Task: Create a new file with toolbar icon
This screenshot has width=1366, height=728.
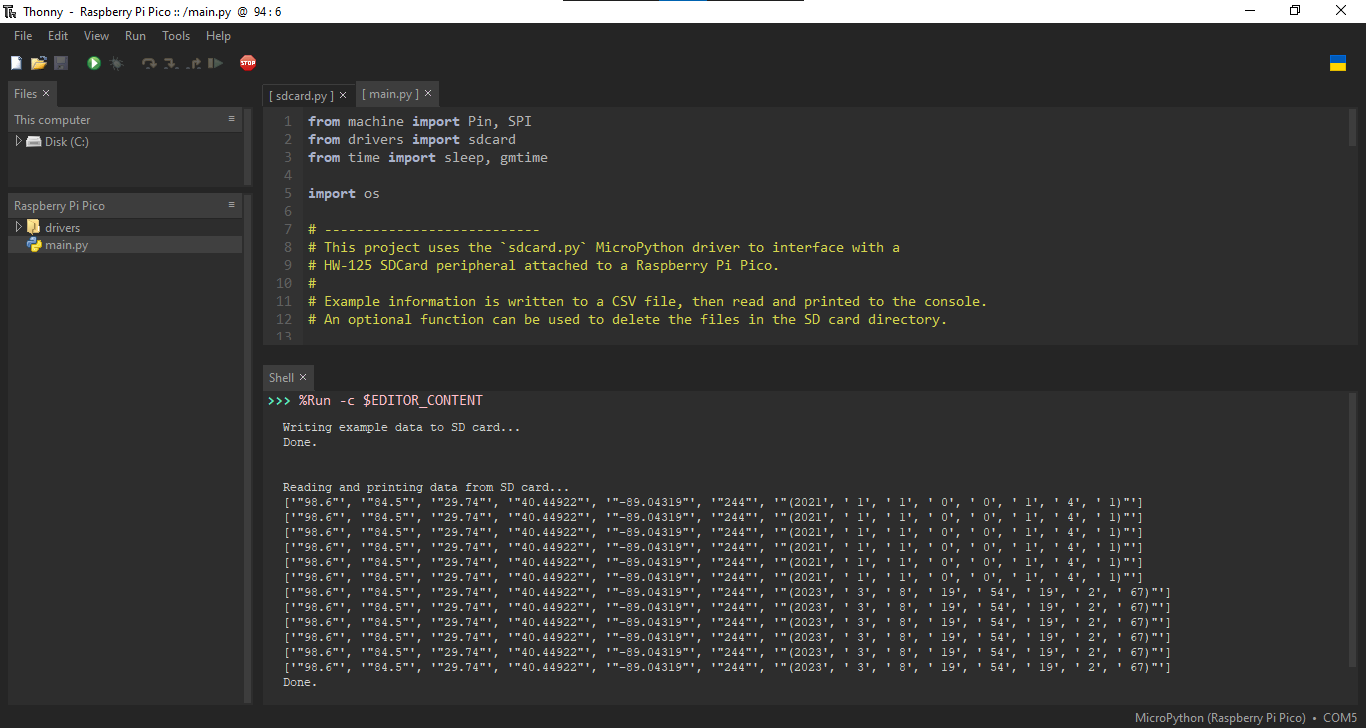Action: click(x=16, y=63)
